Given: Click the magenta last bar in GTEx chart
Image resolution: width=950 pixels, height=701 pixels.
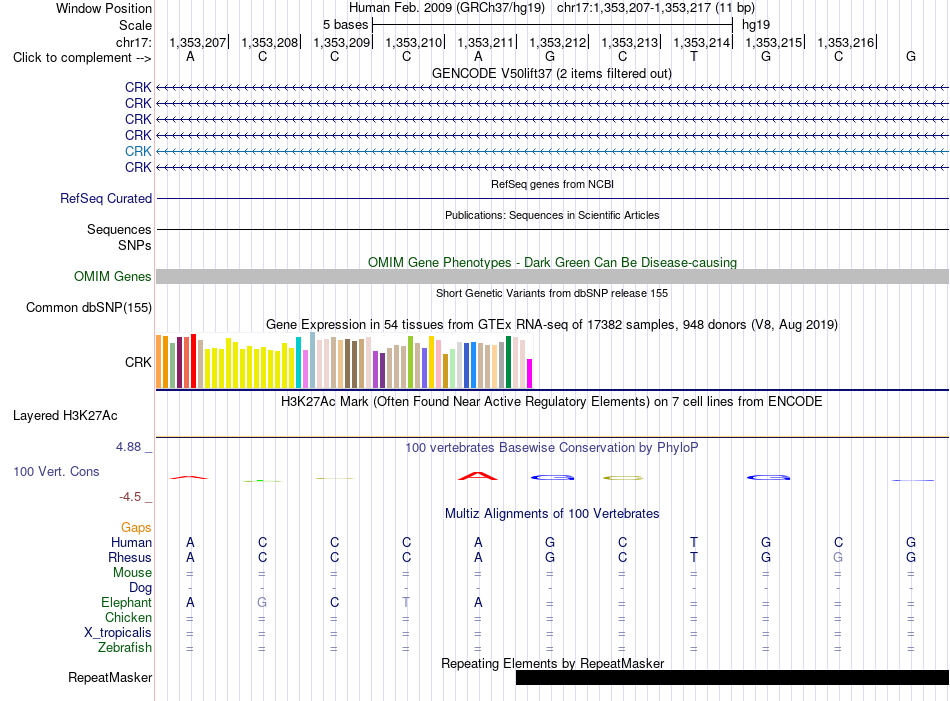Looking at the screenshot, I should coord(530,373).
